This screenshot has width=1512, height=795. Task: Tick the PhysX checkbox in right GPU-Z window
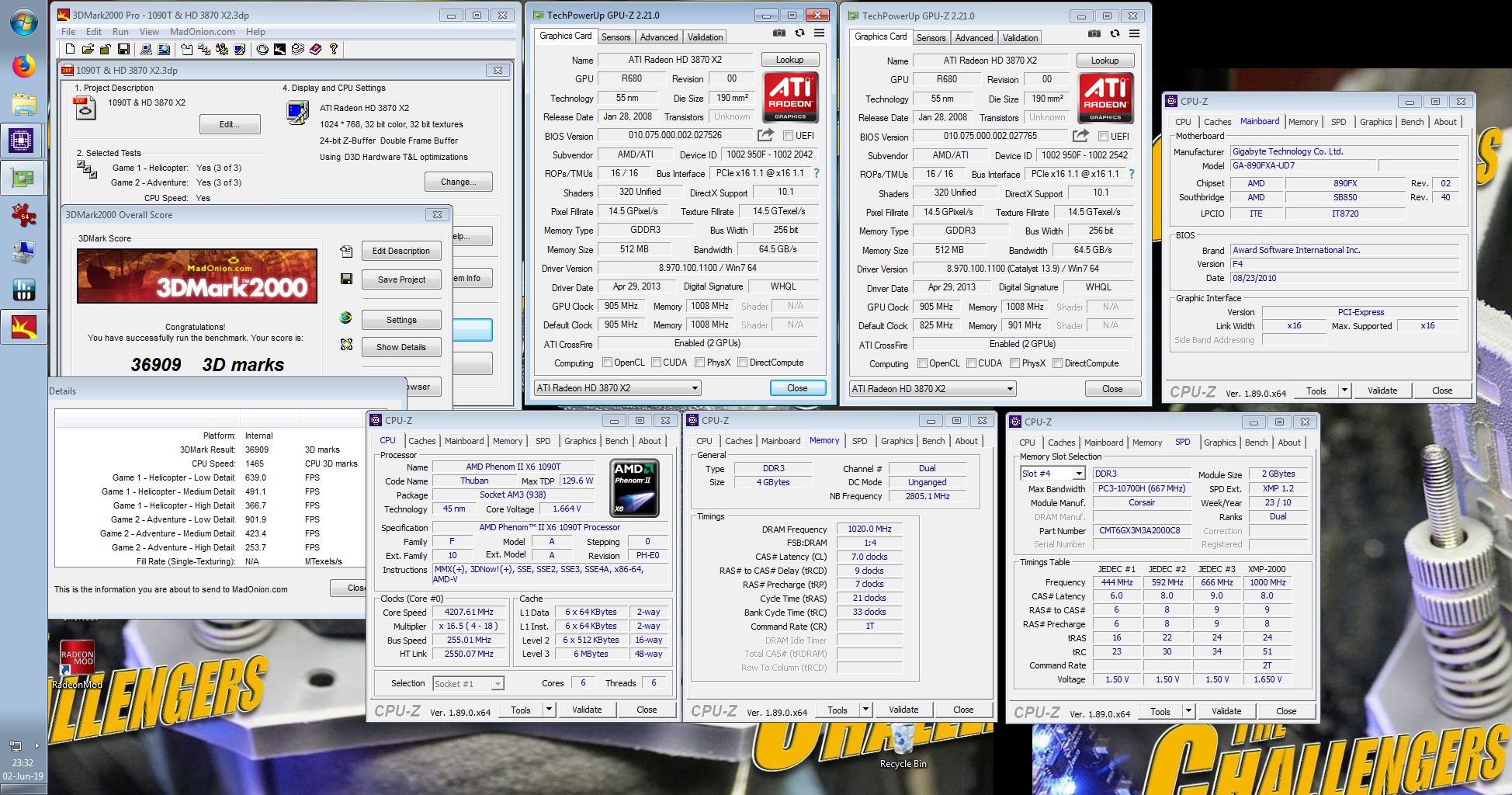click(1015, 363)
